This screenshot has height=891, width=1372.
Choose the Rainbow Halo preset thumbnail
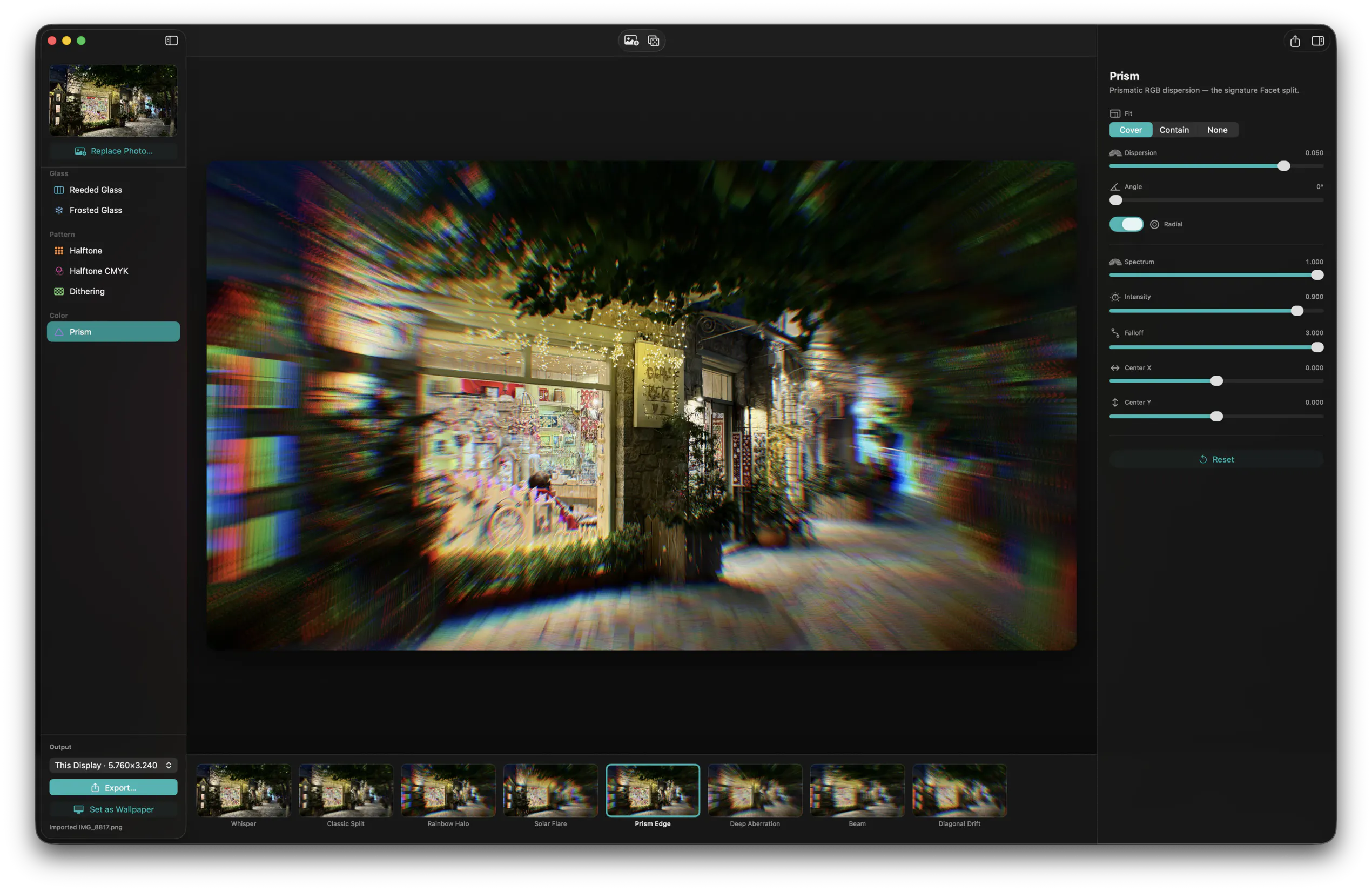click(x=448, y=790)
